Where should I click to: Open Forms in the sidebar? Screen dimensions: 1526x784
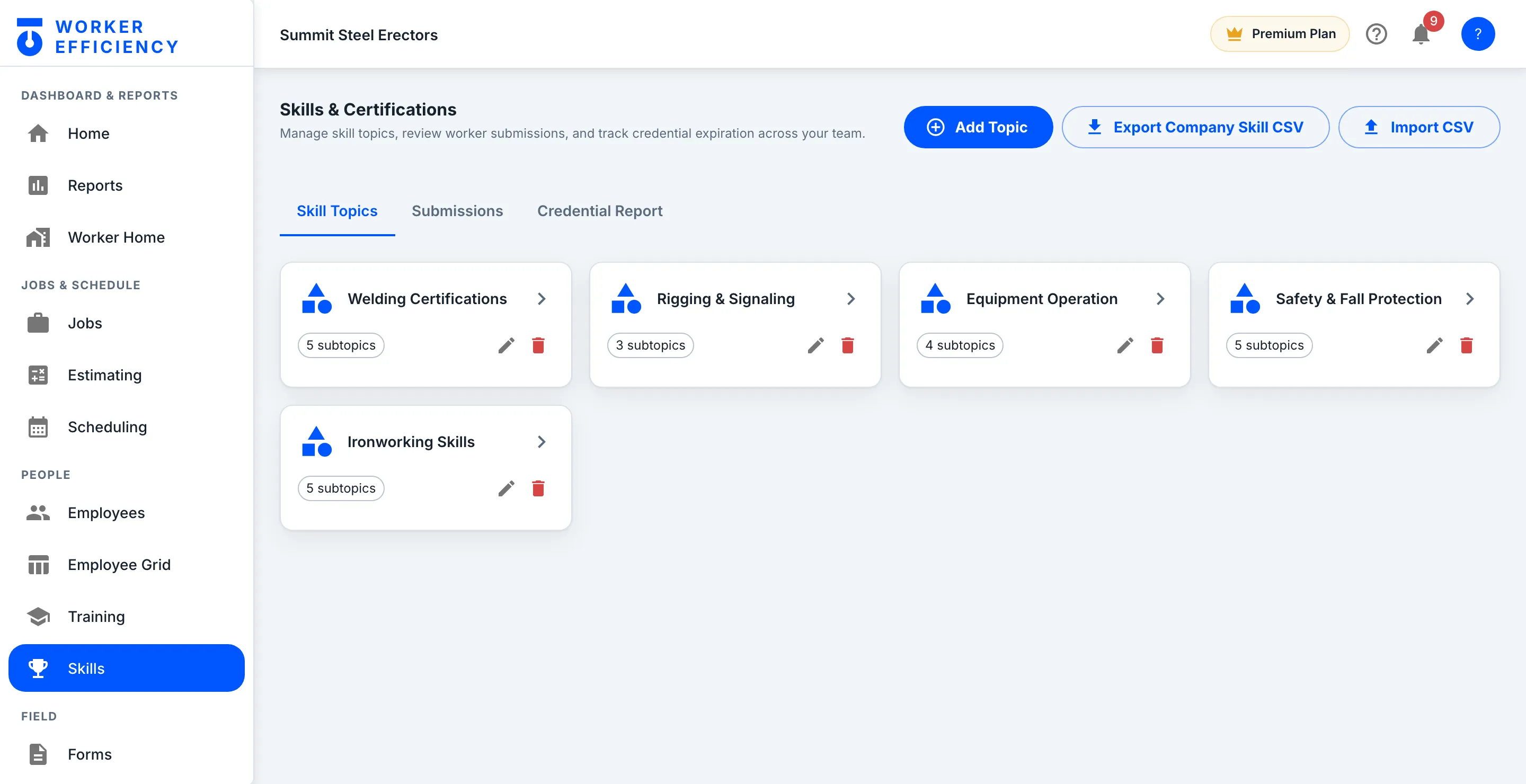click(126, 754)
